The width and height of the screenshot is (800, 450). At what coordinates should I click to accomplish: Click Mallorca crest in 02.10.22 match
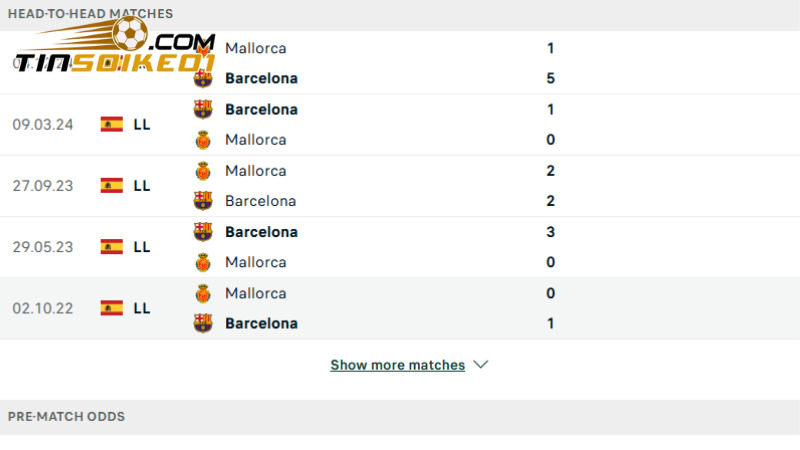coord(203,293)
